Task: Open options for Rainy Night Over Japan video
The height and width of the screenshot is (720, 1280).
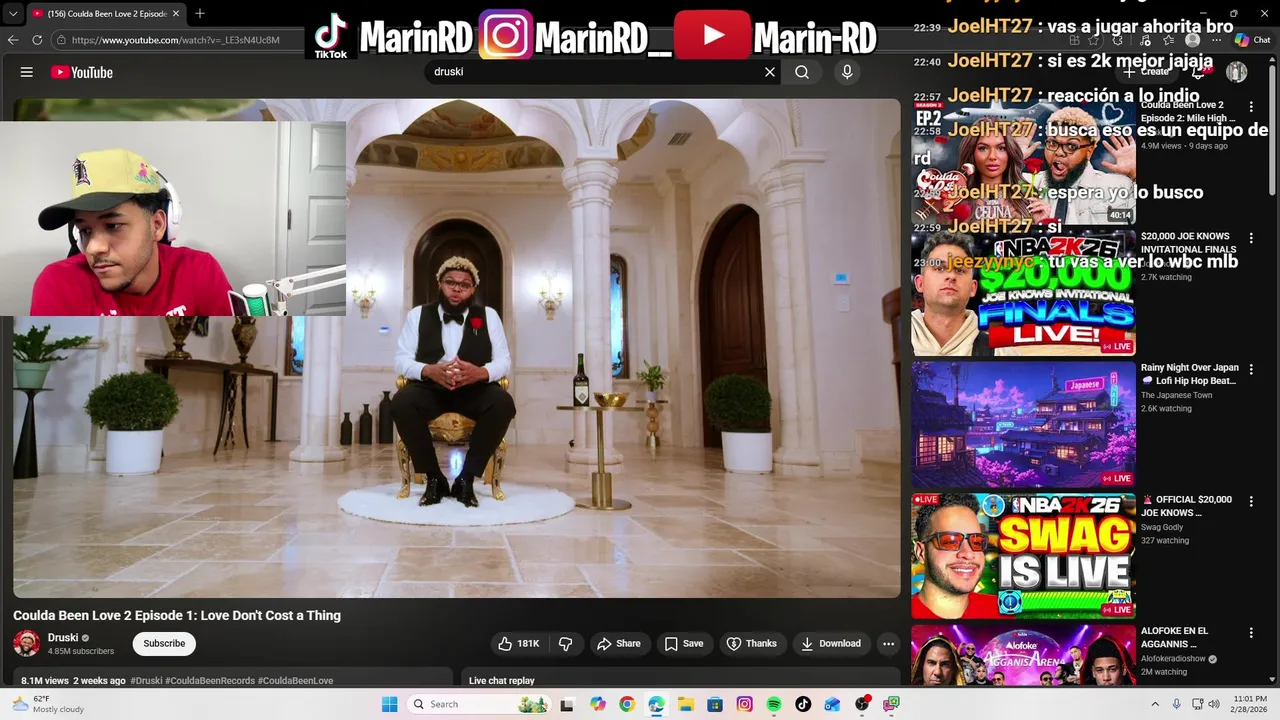Action: [1250, 369]
